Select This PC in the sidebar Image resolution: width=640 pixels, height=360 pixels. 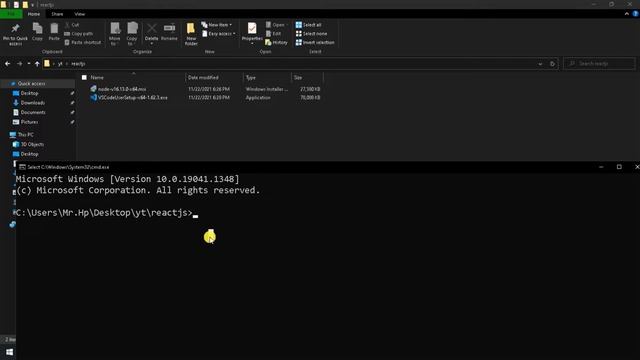[25, 135]
